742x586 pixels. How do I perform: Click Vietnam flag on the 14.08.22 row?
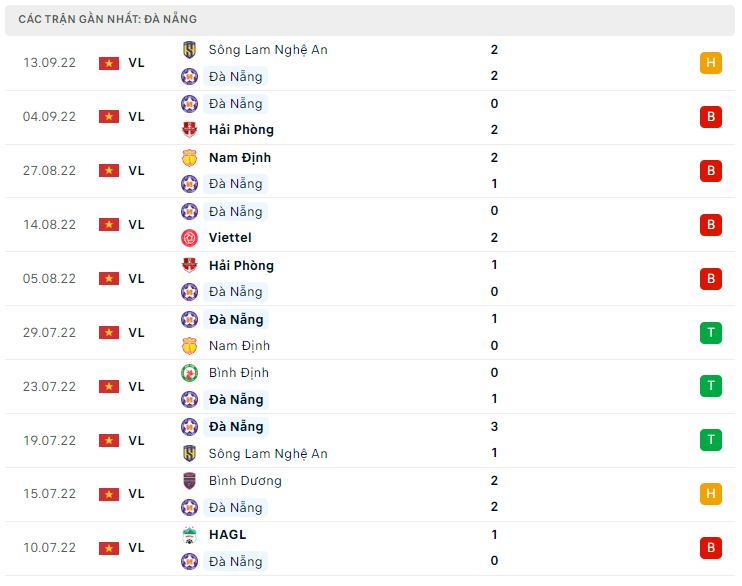(x=108, y=225)
